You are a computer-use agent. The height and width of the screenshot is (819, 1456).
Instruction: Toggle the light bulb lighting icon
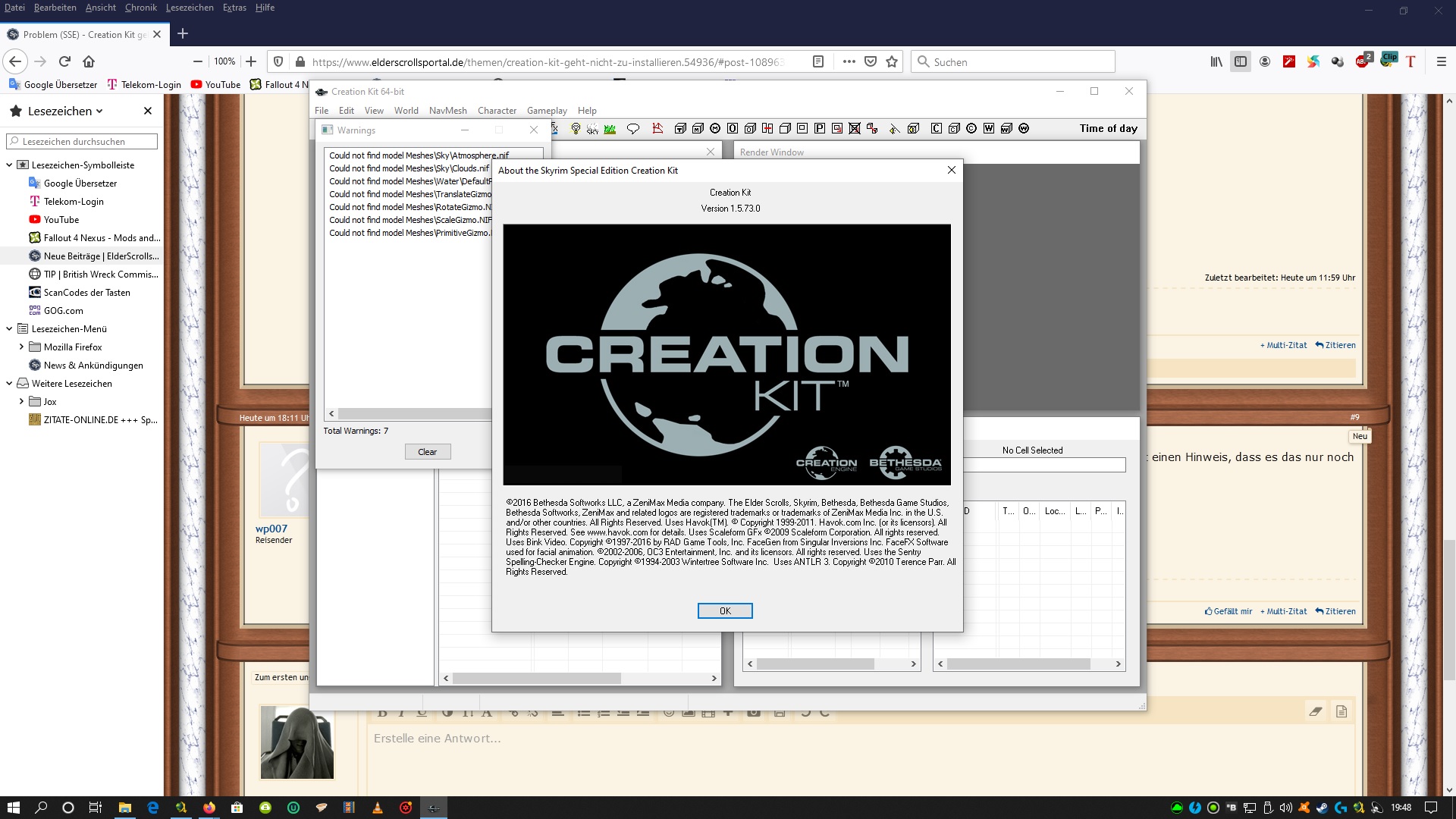click(x=576, y=129)
